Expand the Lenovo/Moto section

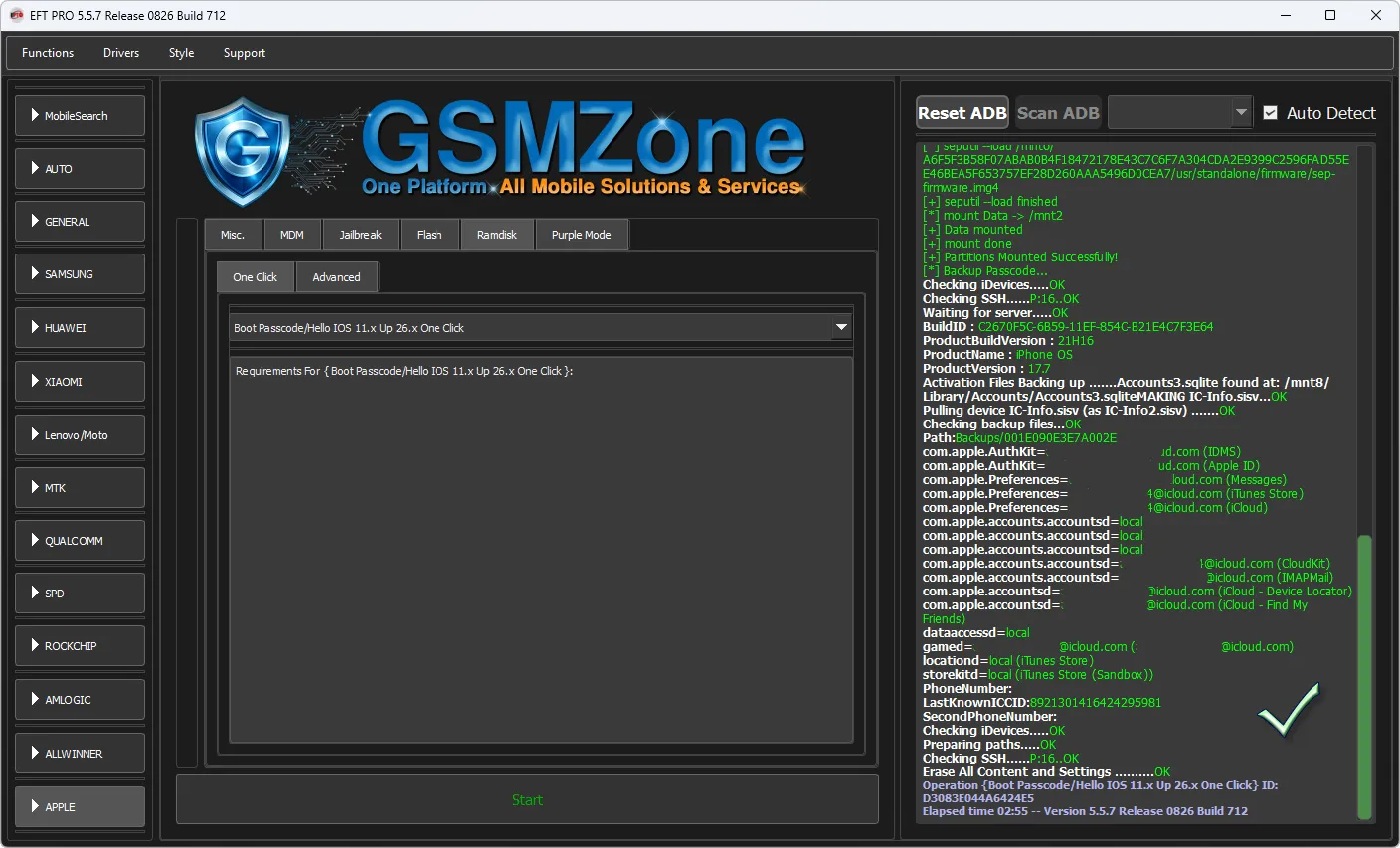[81, 435]
